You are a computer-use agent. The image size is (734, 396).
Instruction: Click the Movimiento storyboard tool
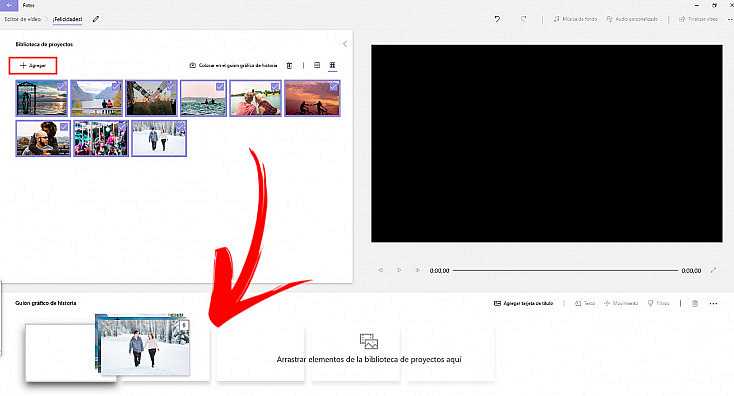pos(621,303)
